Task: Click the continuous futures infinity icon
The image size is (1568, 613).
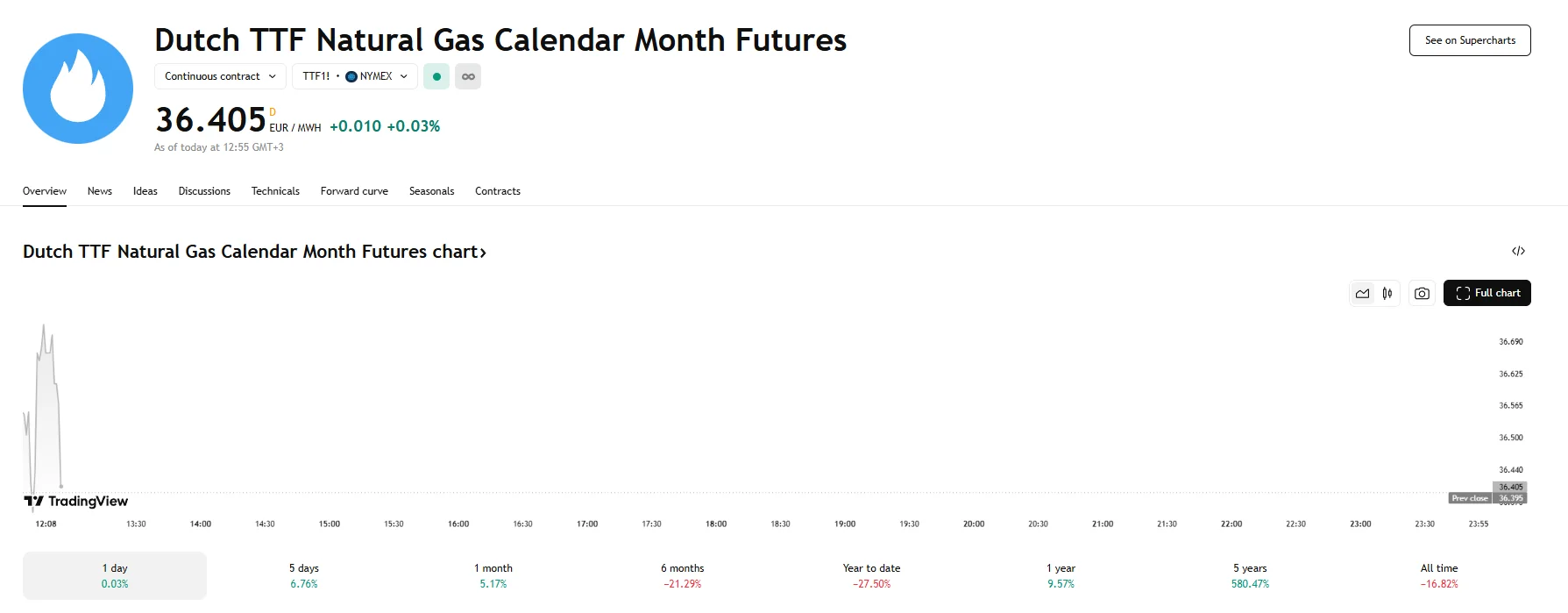Action: (468, 77)
